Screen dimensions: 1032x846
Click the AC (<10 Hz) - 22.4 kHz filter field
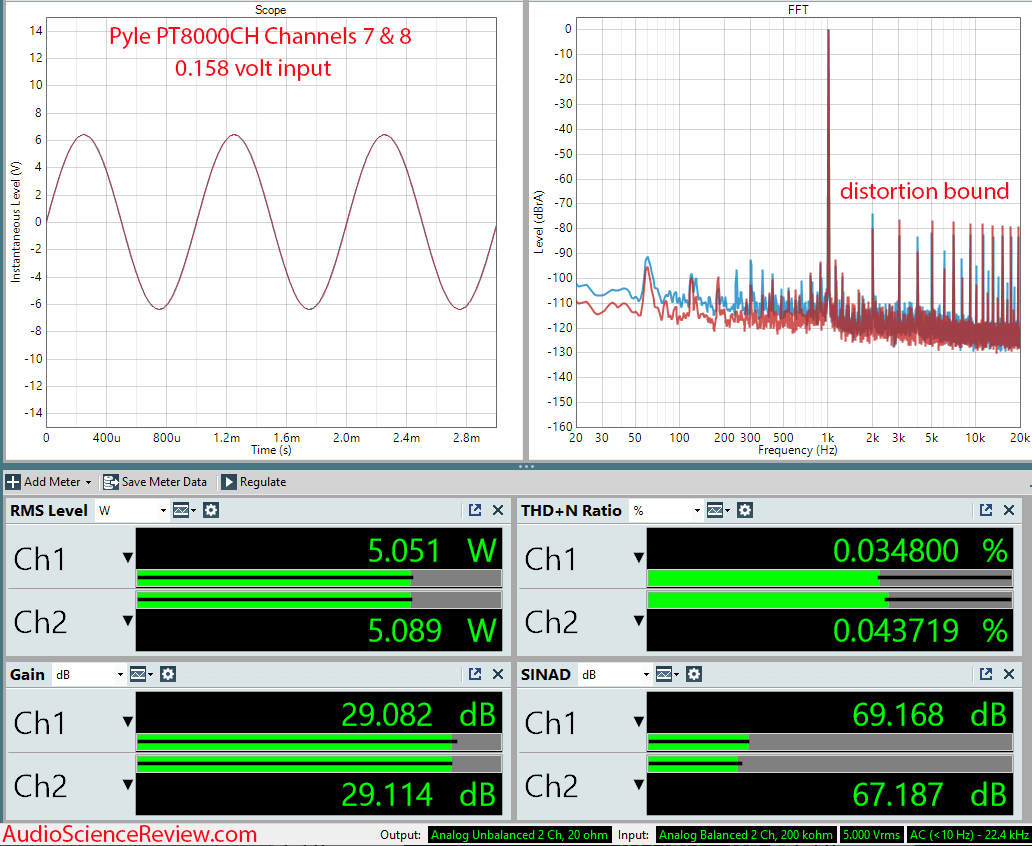tap(969, 835)
